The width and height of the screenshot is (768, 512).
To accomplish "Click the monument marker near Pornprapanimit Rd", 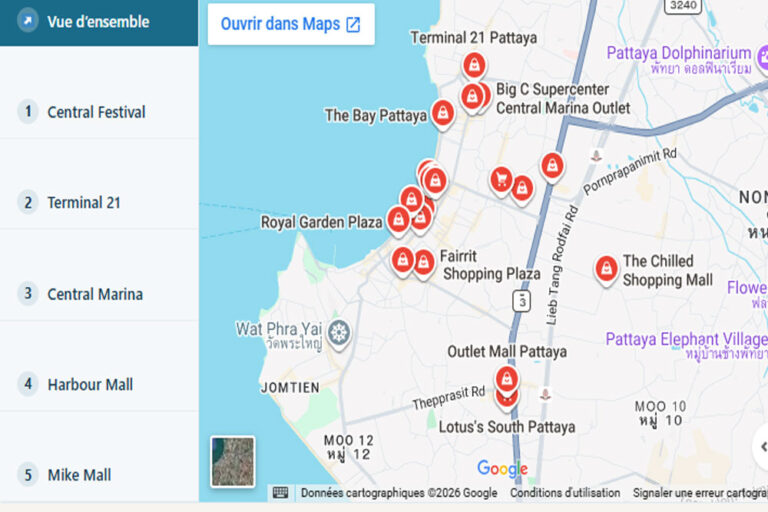I will pyautogui.click(x=596, y=156).
